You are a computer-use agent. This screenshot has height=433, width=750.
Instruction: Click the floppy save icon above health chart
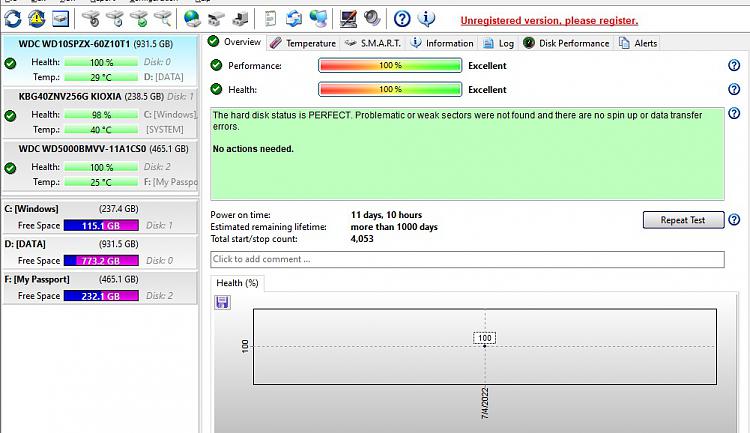222,302
